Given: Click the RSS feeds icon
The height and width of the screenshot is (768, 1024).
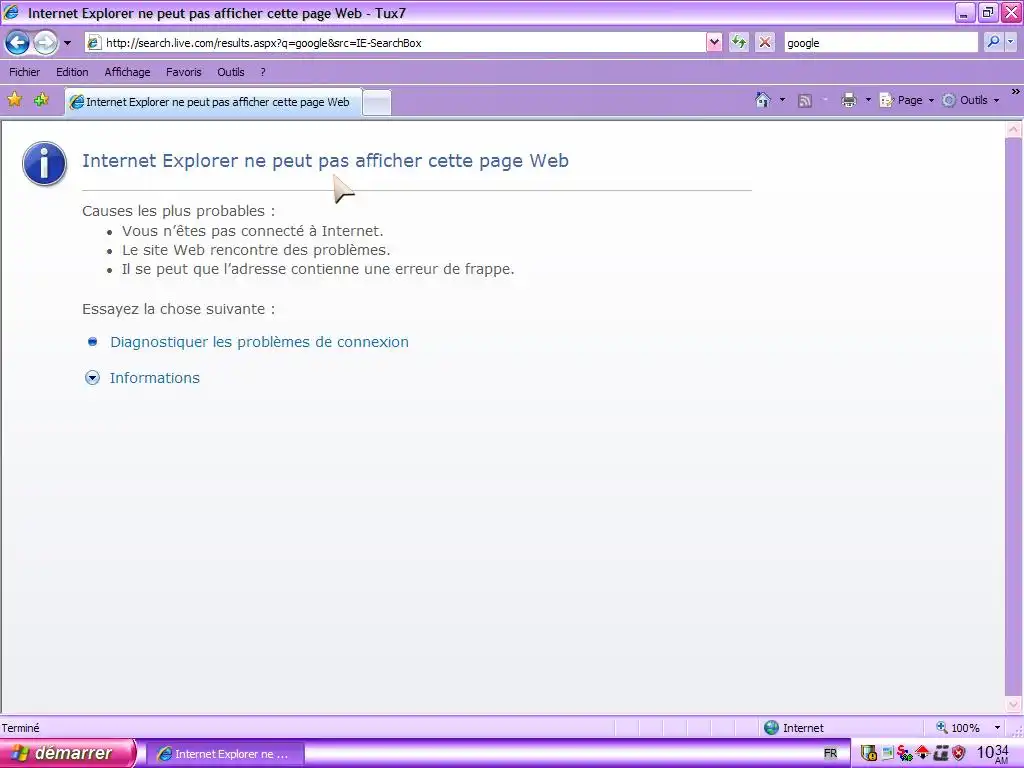Looking at the screenshot, I should tap(805, 101).
